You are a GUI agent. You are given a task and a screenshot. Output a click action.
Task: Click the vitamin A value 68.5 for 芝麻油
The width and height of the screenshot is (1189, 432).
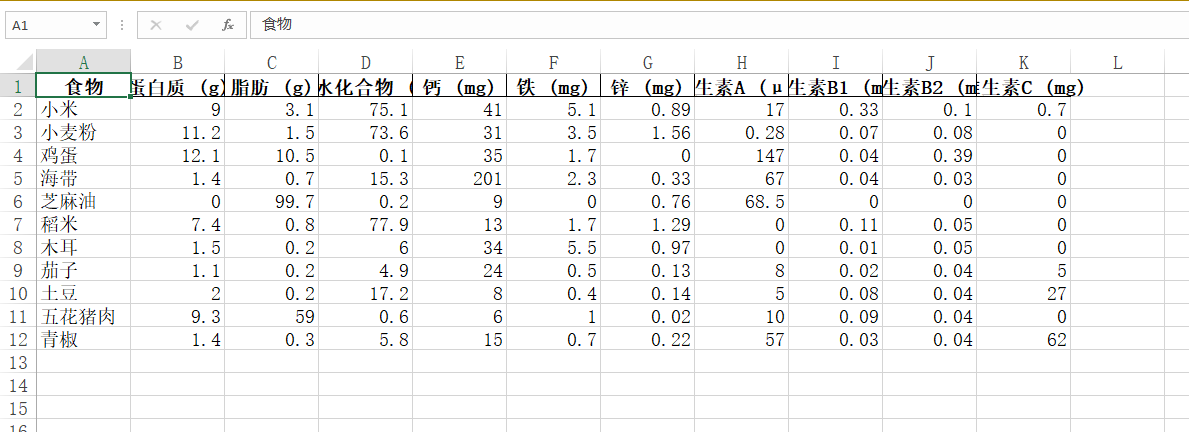tap(742, 202)
